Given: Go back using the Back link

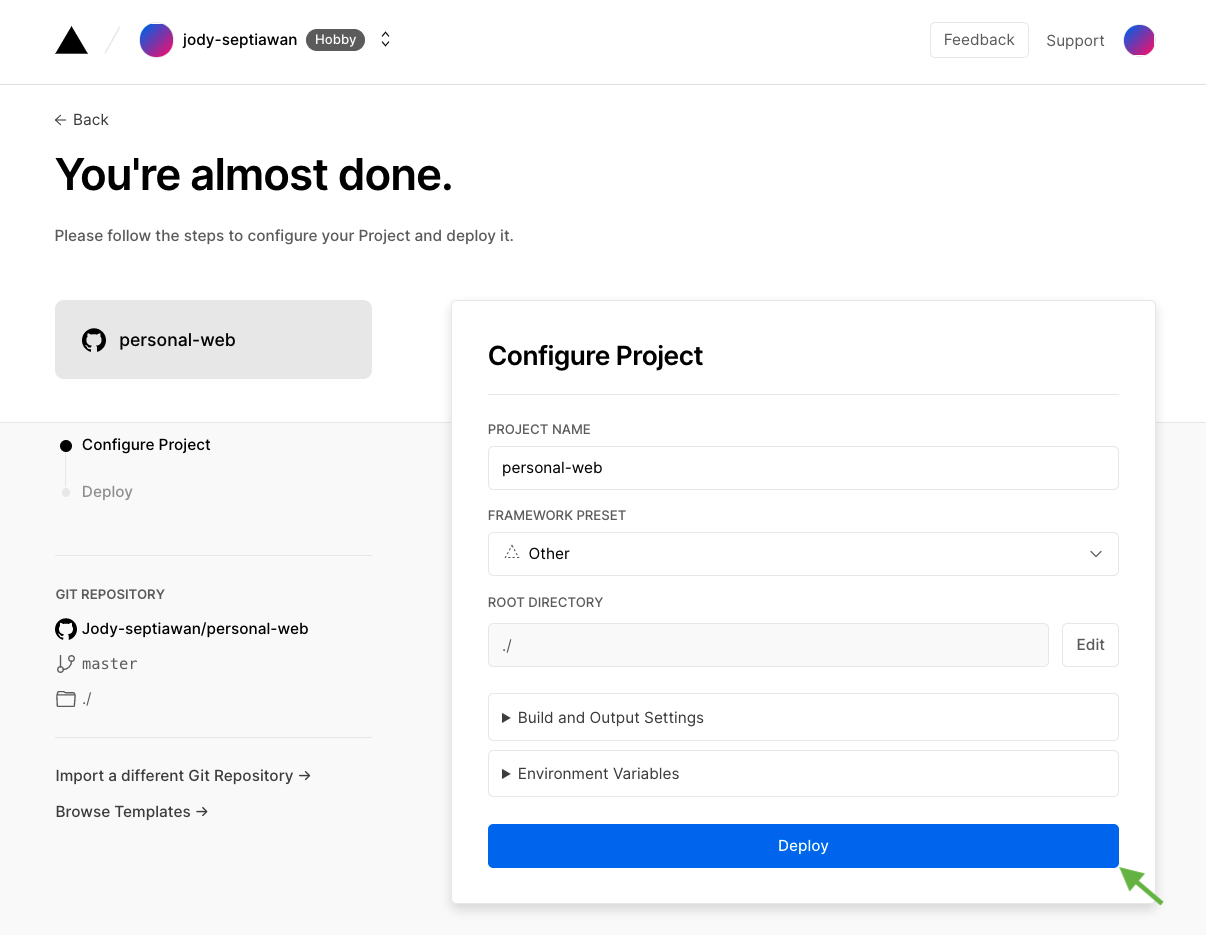Looking at the screenshot, I should 82,120.
